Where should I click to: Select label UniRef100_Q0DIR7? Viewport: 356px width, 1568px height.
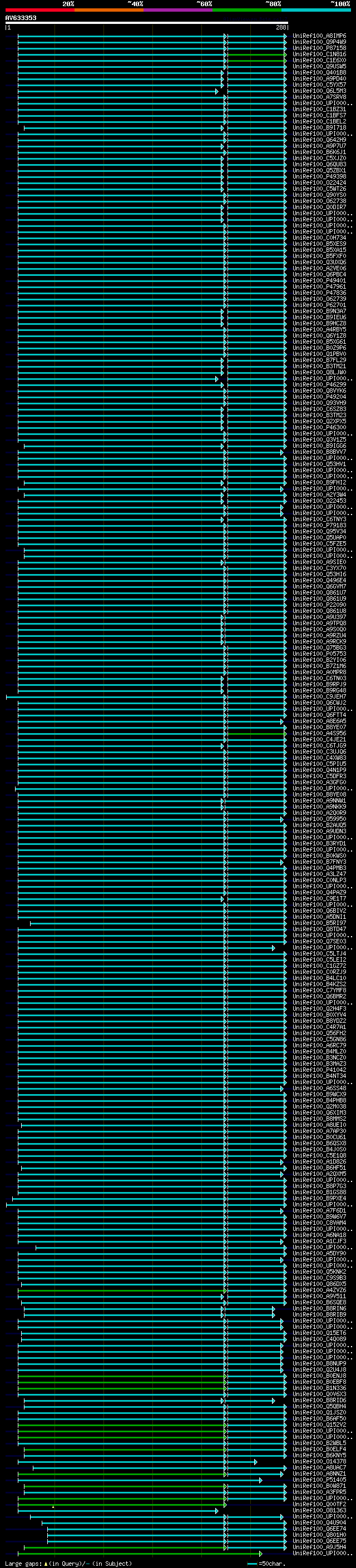(x=319, y=207)
